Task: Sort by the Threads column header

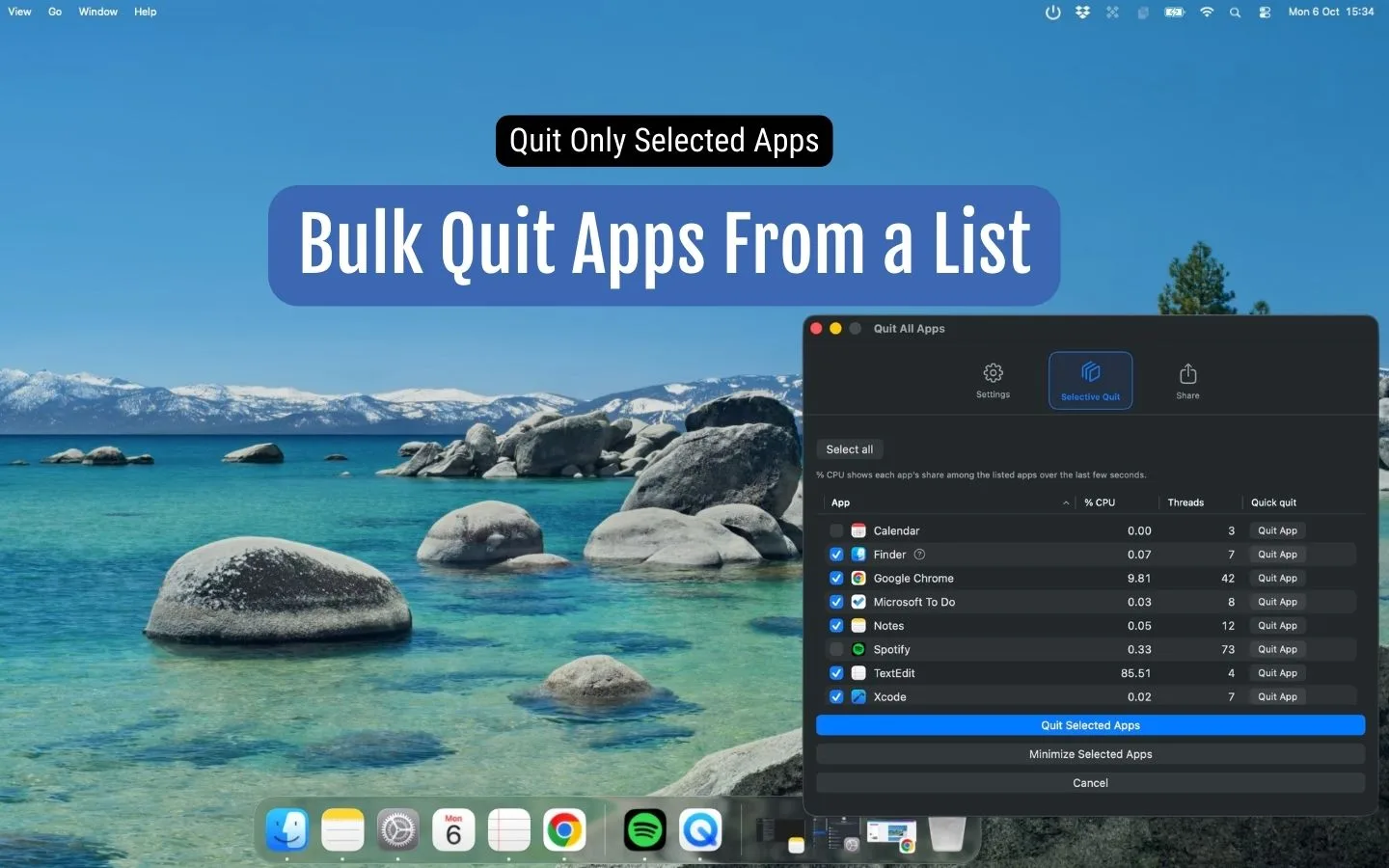Action: [x=1200, y=502]
